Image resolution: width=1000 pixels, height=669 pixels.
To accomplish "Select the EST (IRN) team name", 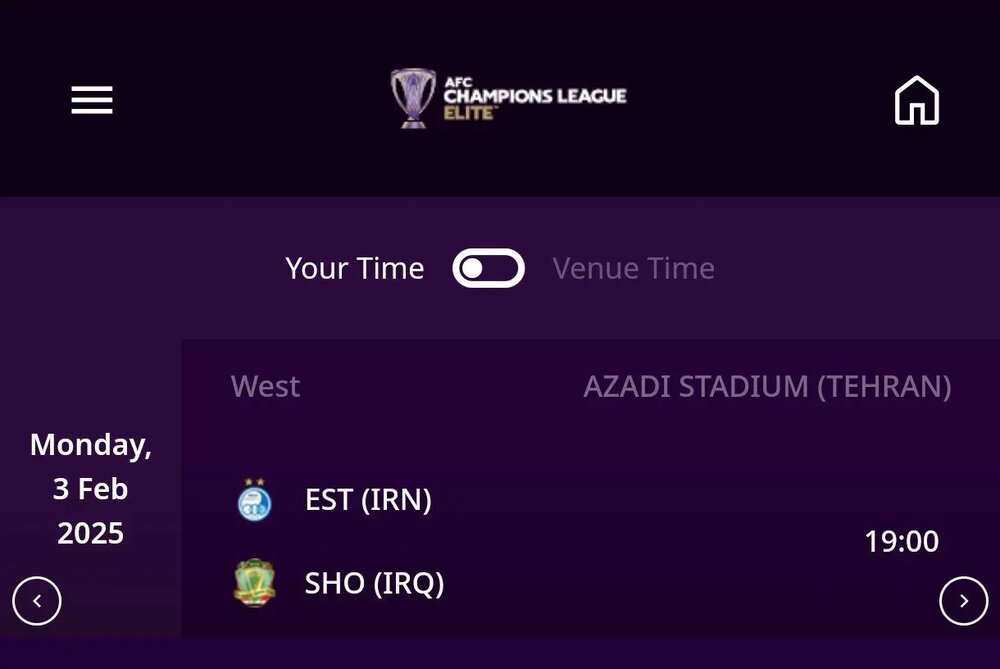I will pyautogui.click(x=368, y=500).
